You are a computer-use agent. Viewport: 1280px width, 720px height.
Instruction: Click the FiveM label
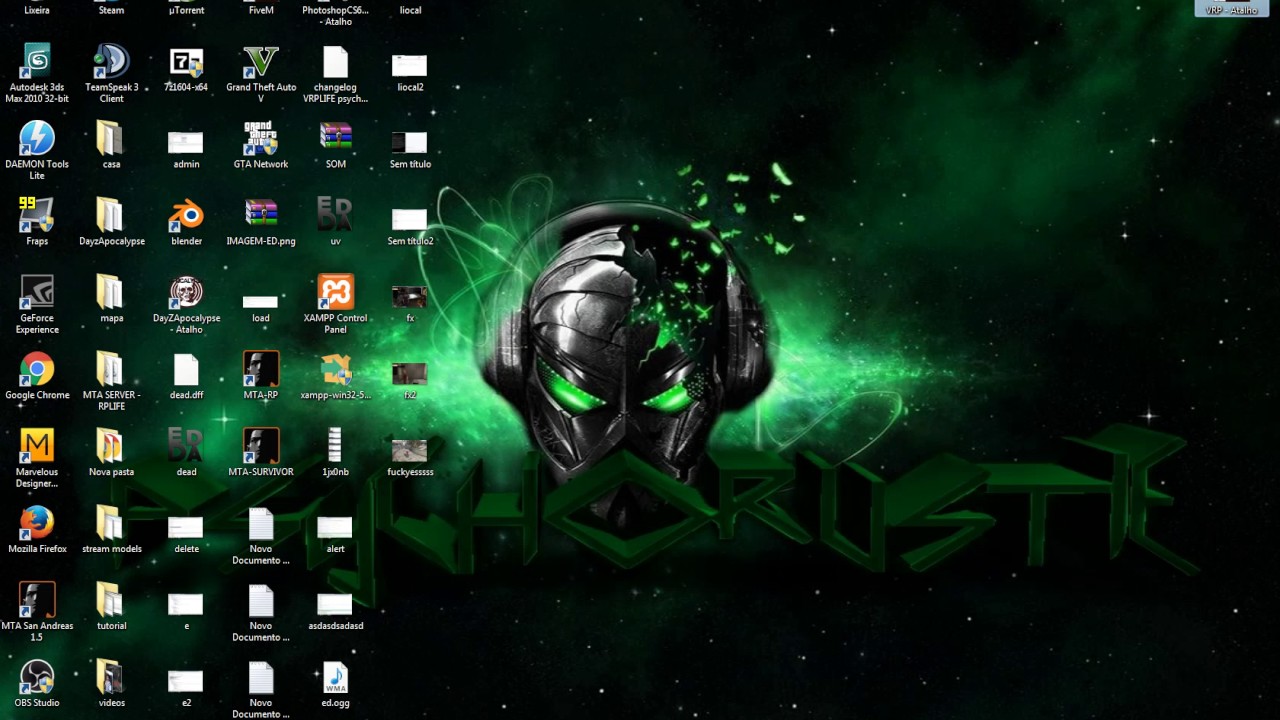point(261,10)
